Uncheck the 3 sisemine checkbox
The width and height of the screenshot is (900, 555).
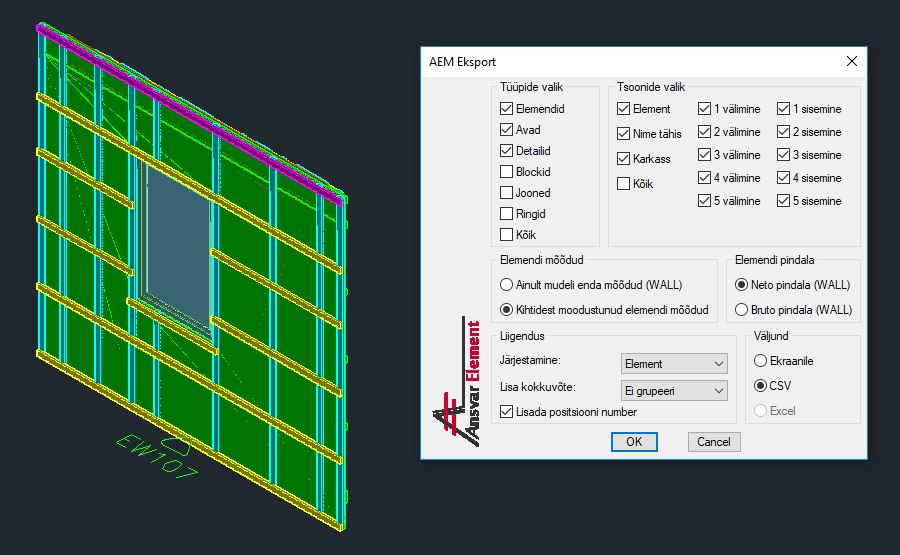point(783,154)
